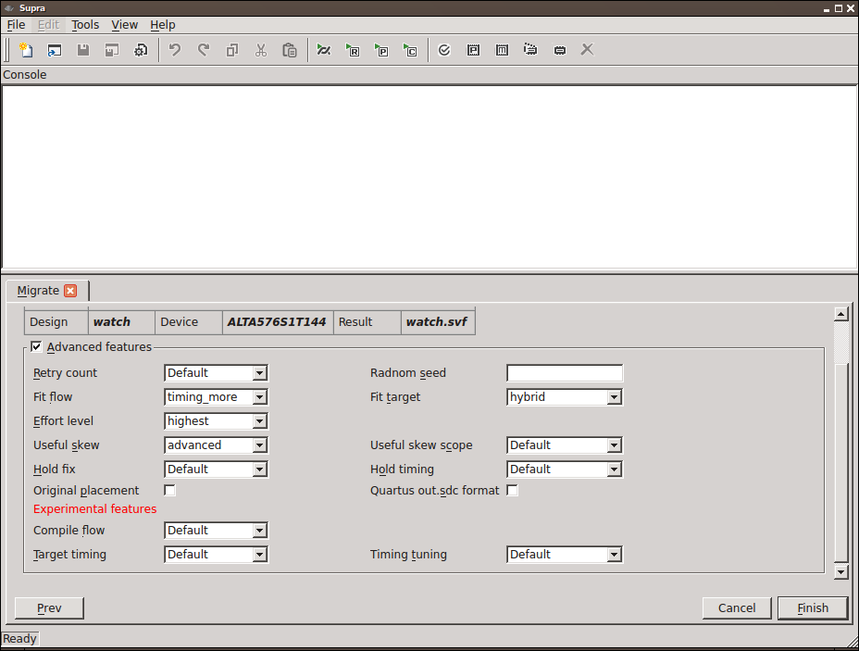Click the Save As toolbar icon
This screenshot has width=859, height=651.
pos(112,50)
